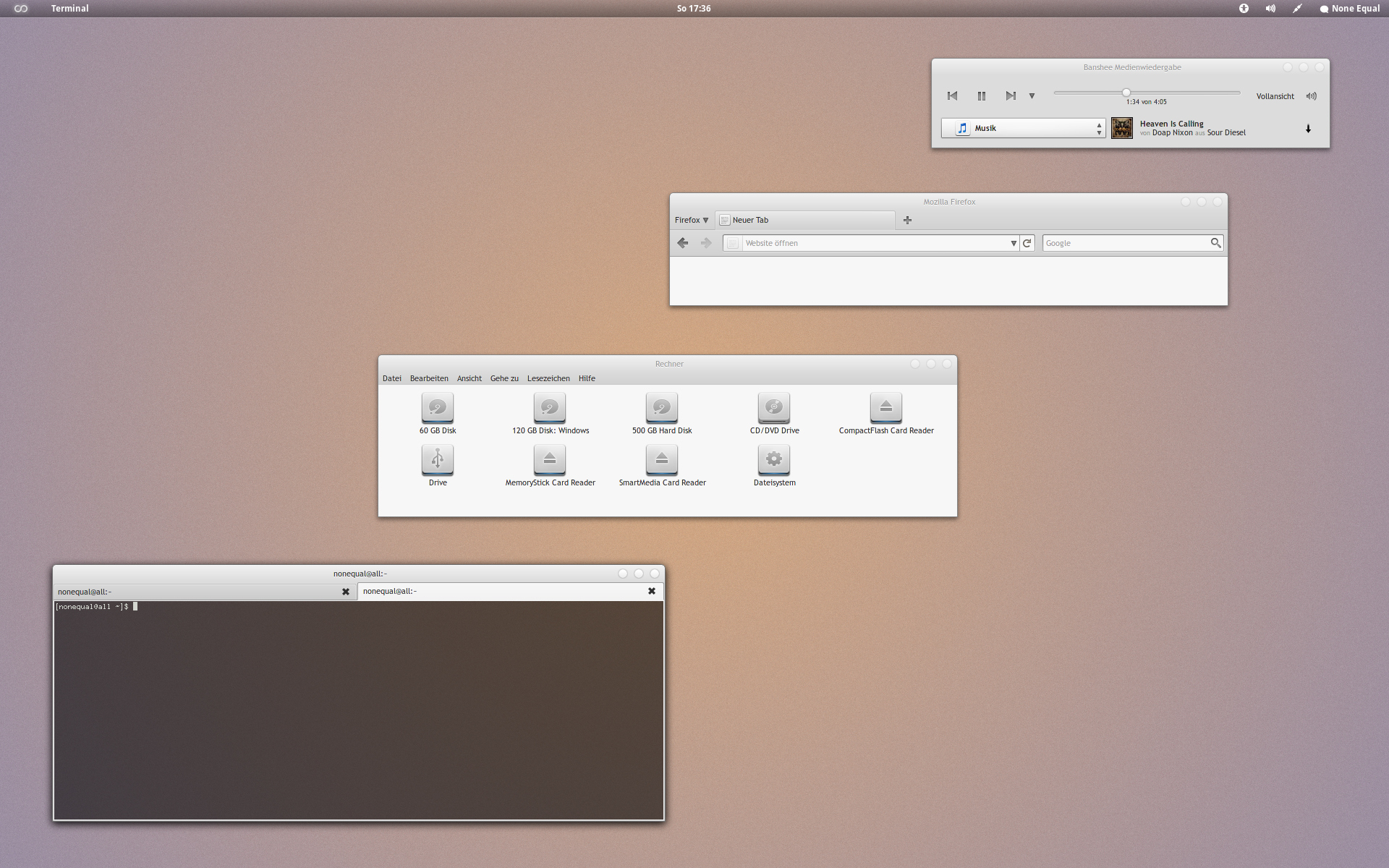Open the Gehe zu menu
The image size is (1389, 868).
(504, 378)
